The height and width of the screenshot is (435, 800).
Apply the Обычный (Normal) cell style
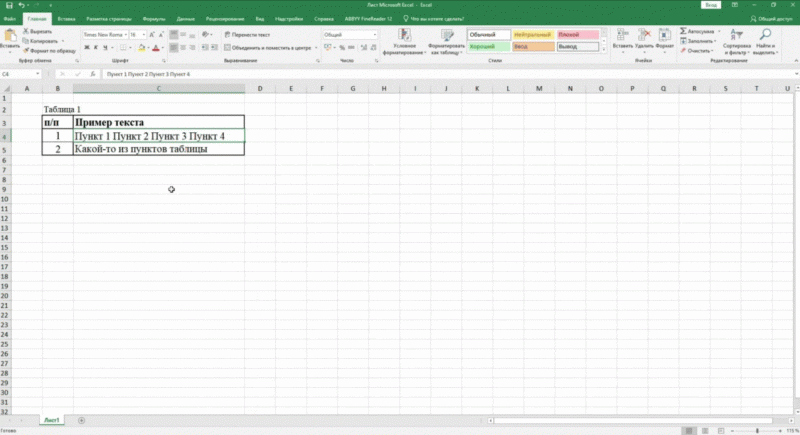point(489,35)
